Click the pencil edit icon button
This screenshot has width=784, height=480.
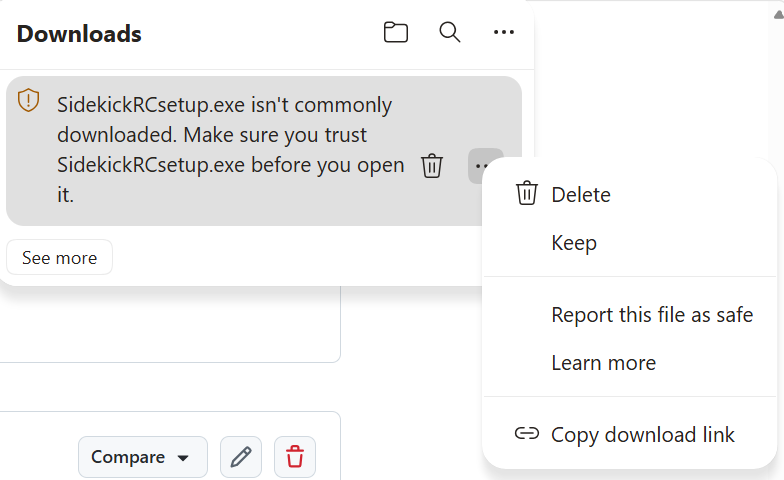click(241, 457)
